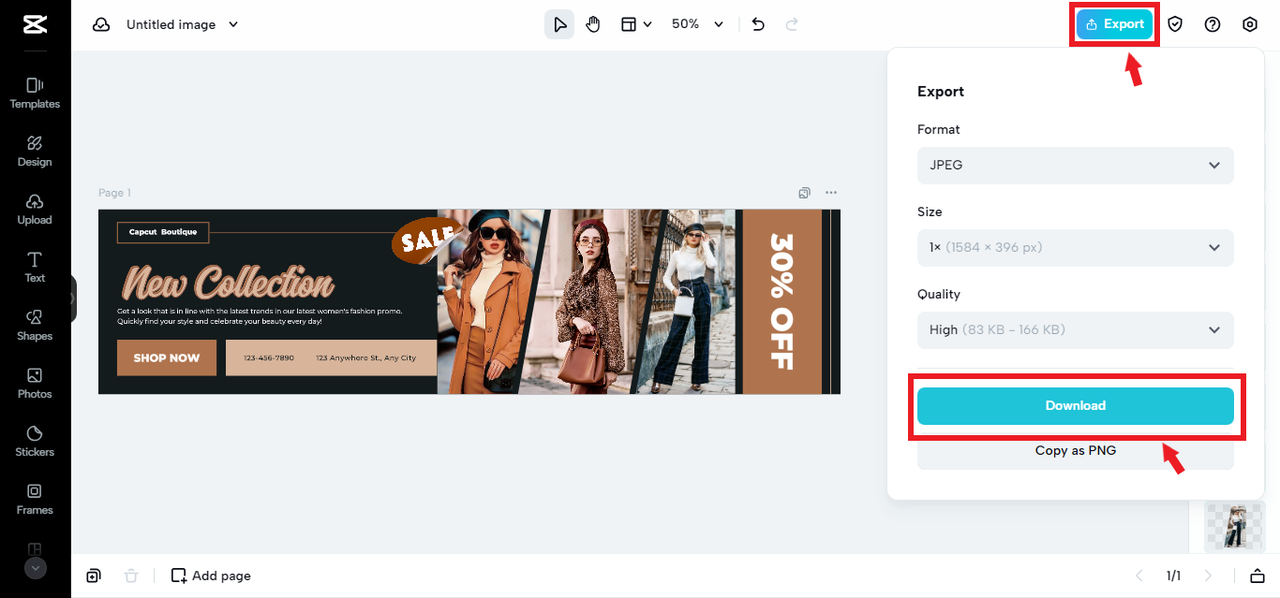The width and height of the screenshot is (1280, 598).
Task: Expand more sidebar tools with down arrow
Action: coord(35,567)
